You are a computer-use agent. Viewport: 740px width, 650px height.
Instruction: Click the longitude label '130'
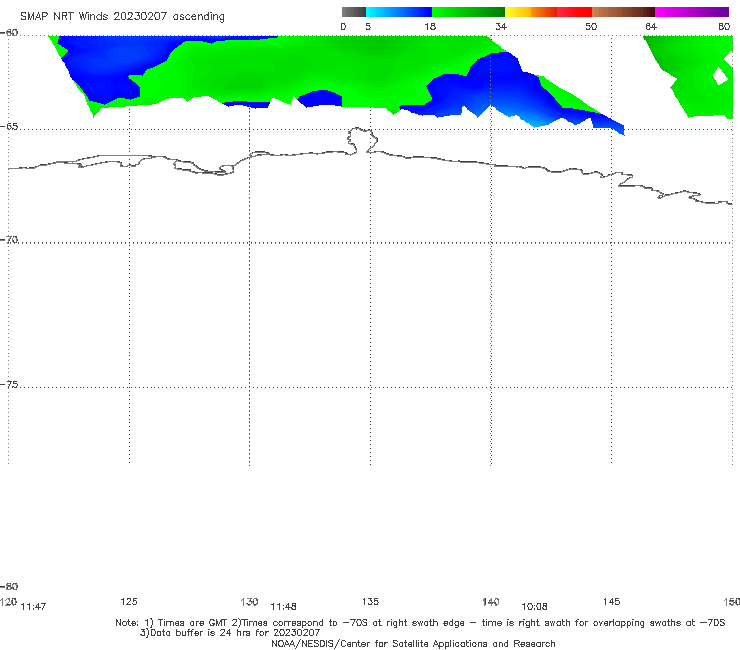click(249, 602)
